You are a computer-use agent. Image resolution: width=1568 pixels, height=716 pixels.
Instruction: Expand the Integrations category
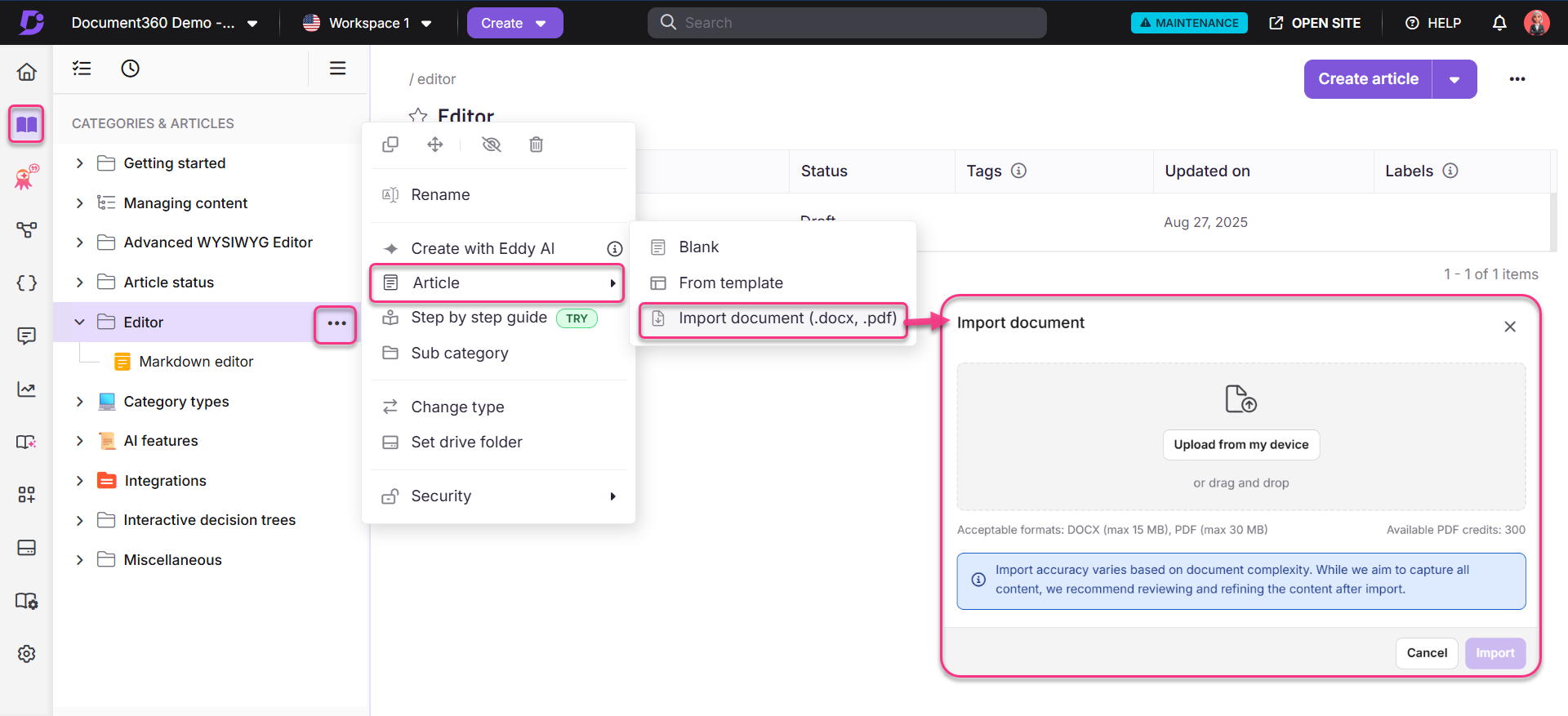click(79, 481)
